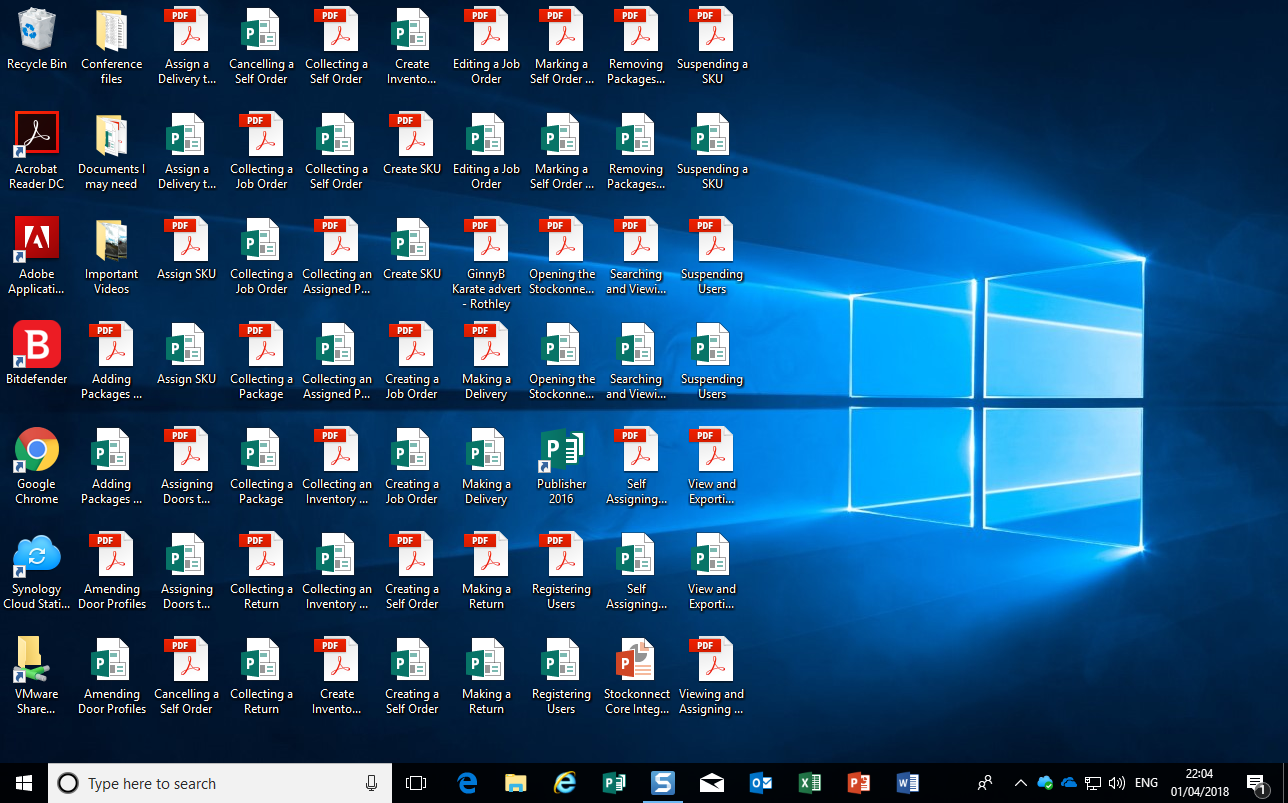Open Google Chrome from the desktop
The height and width of the screenshot is (803, 1288).
36,450
